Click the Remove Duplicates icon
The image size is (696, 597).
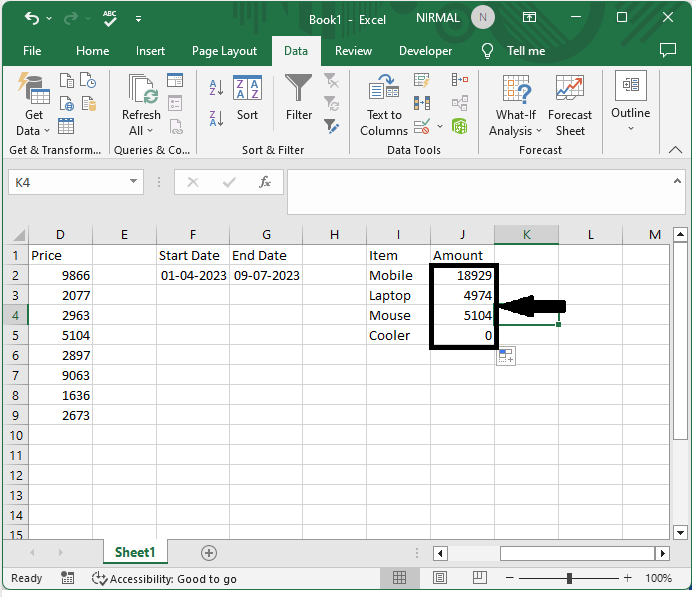422,103
